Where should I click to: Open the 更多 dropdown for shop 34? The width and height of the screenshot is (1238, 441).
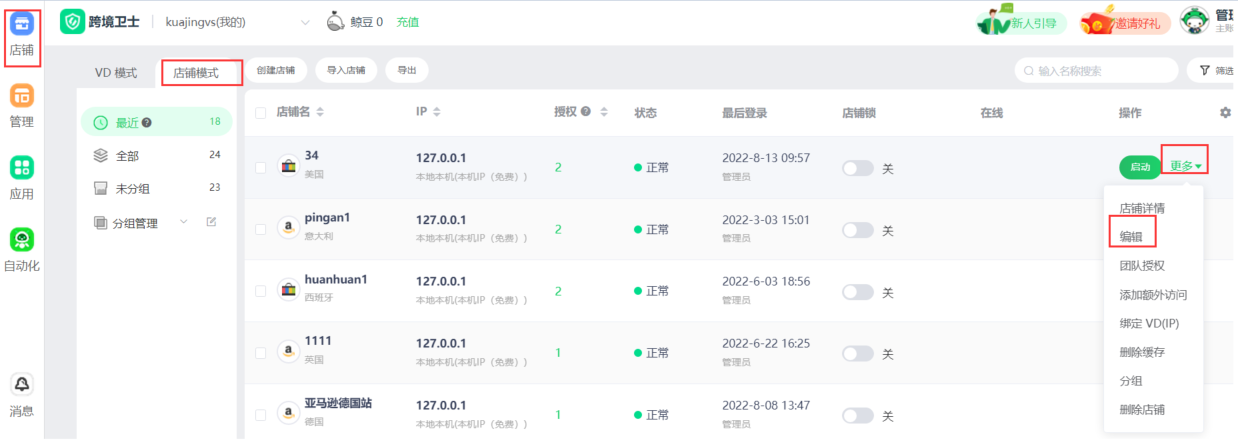[1185, 166]
